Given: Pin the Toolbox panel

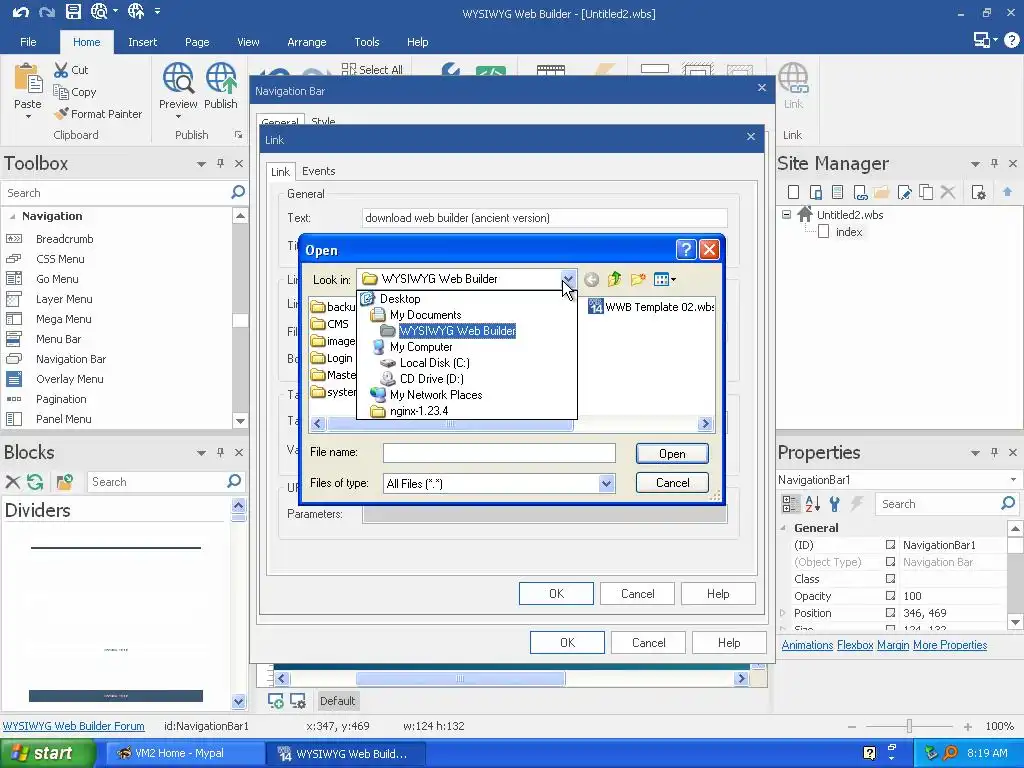Looking at the screenshot, I should coord(221,163).
